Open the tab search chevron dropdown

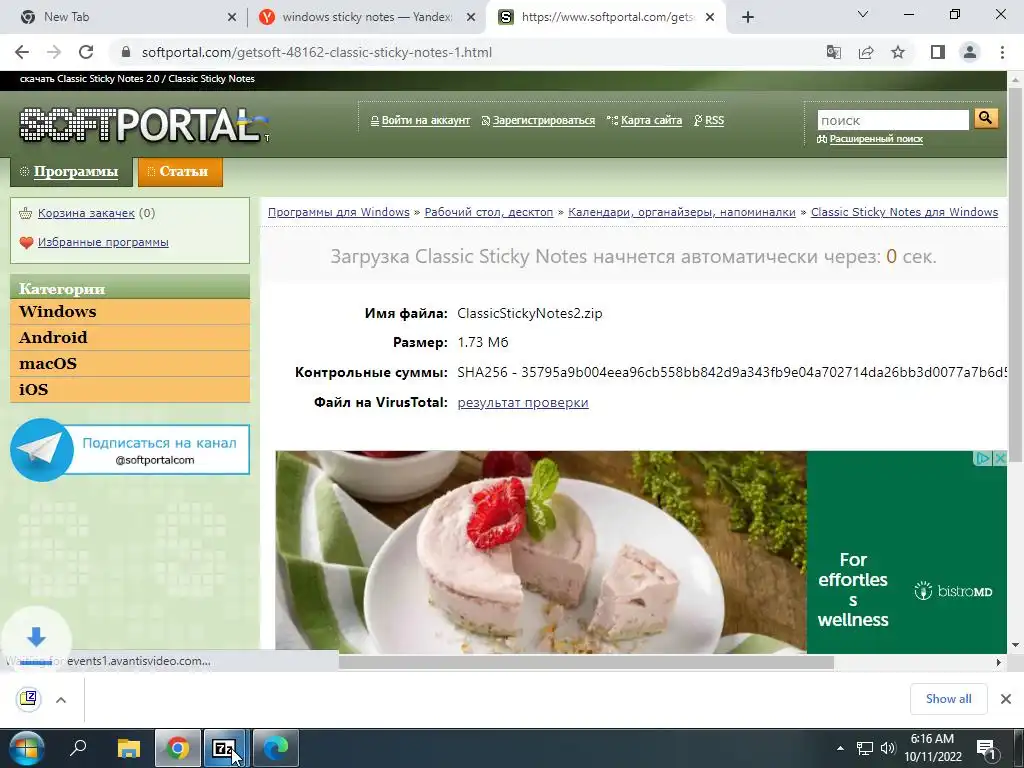pyautogui.click(x=863, y=14)
